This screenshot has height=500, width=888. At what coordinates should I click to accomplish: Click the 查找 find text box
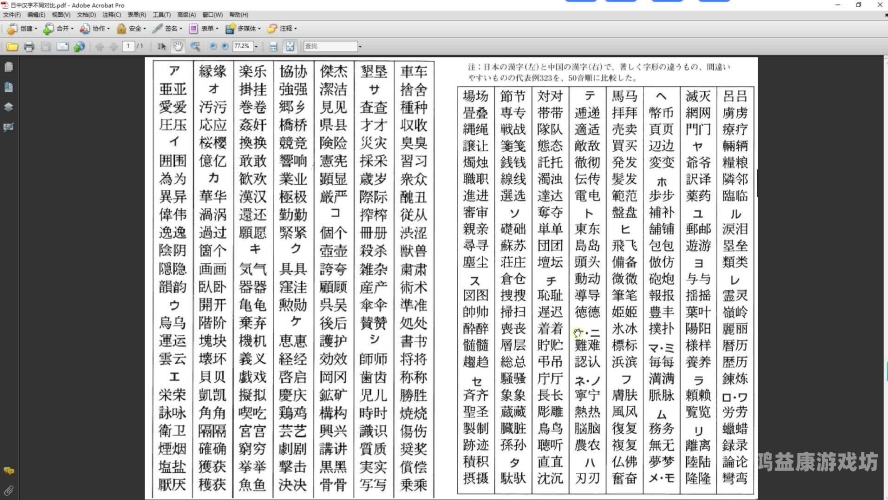tap(330, 46)
